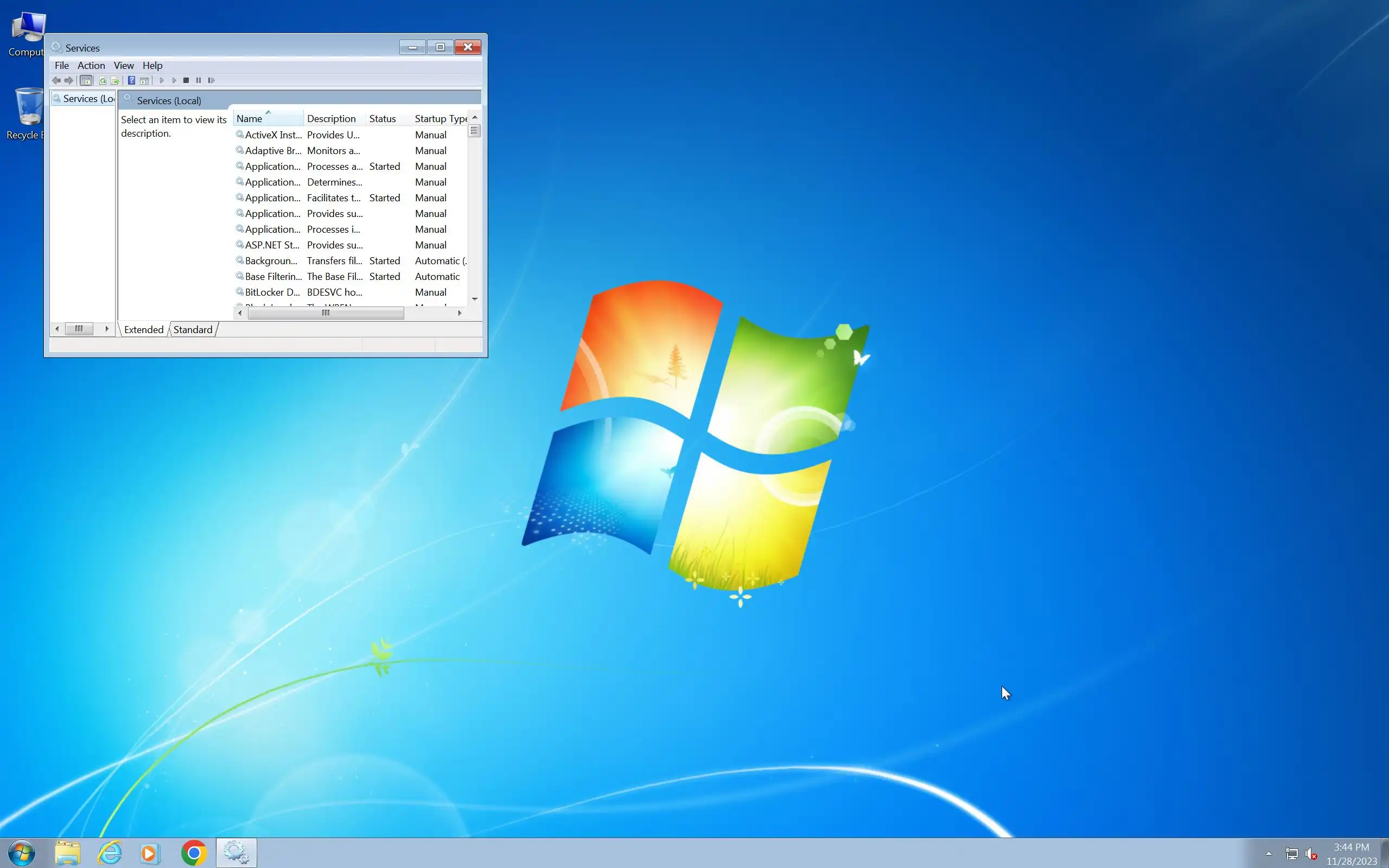
Task: Open the Action menu
Action: click(x=91, y=66)
